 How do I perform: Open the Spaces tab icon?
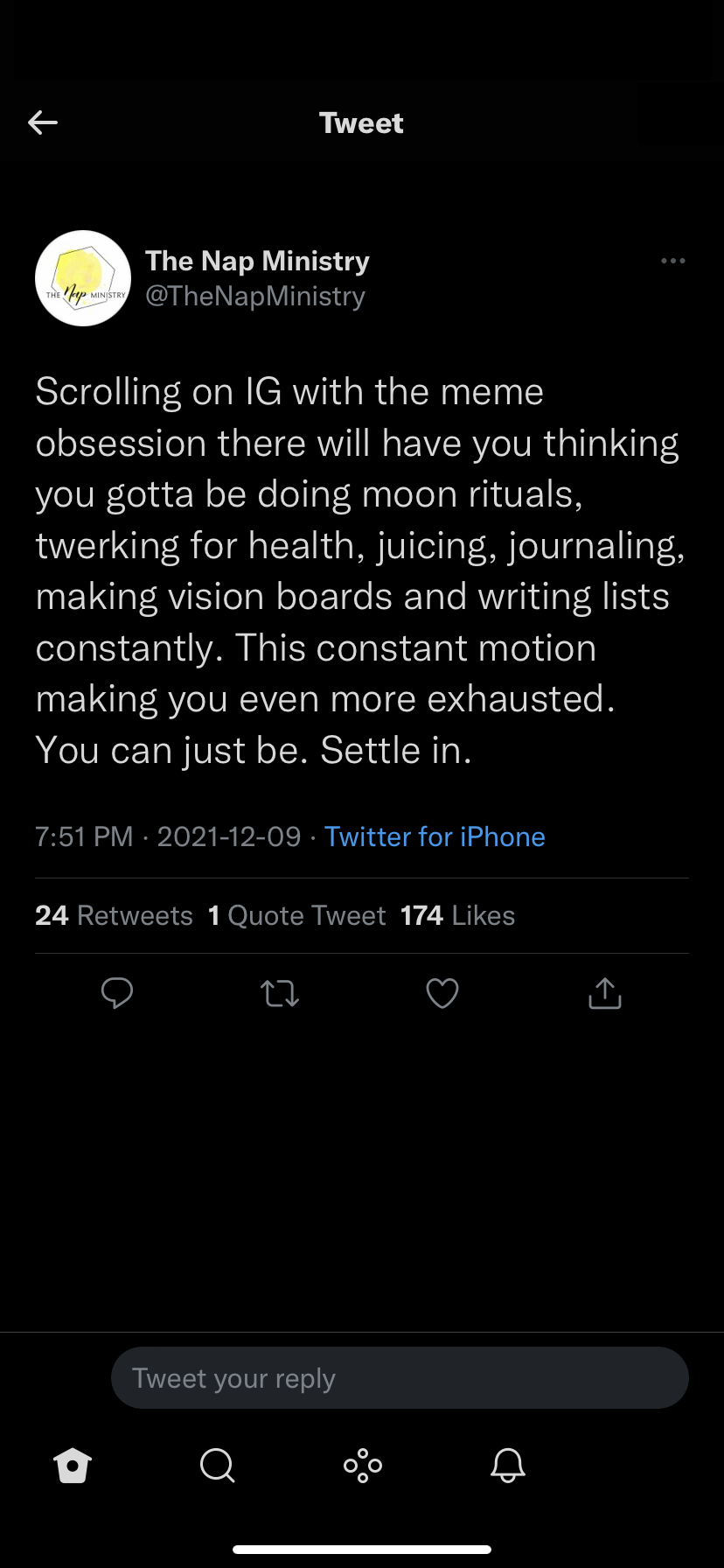pyautogui.click(x=363, y=1465)
